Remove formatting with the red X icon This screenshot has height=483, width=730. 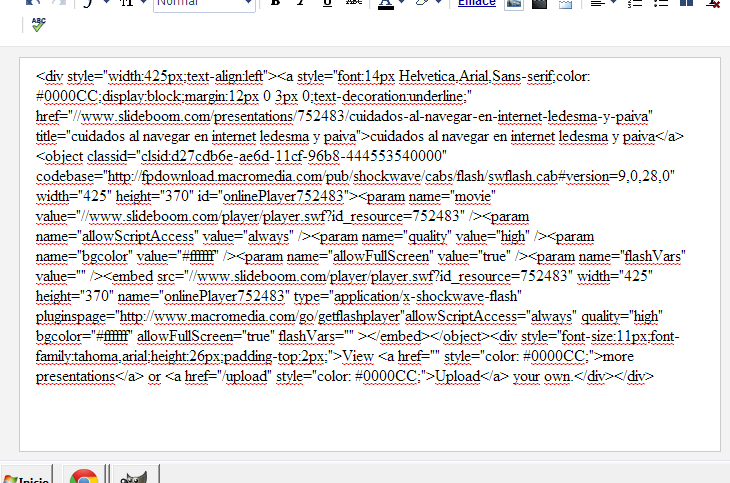coord(713,4)
